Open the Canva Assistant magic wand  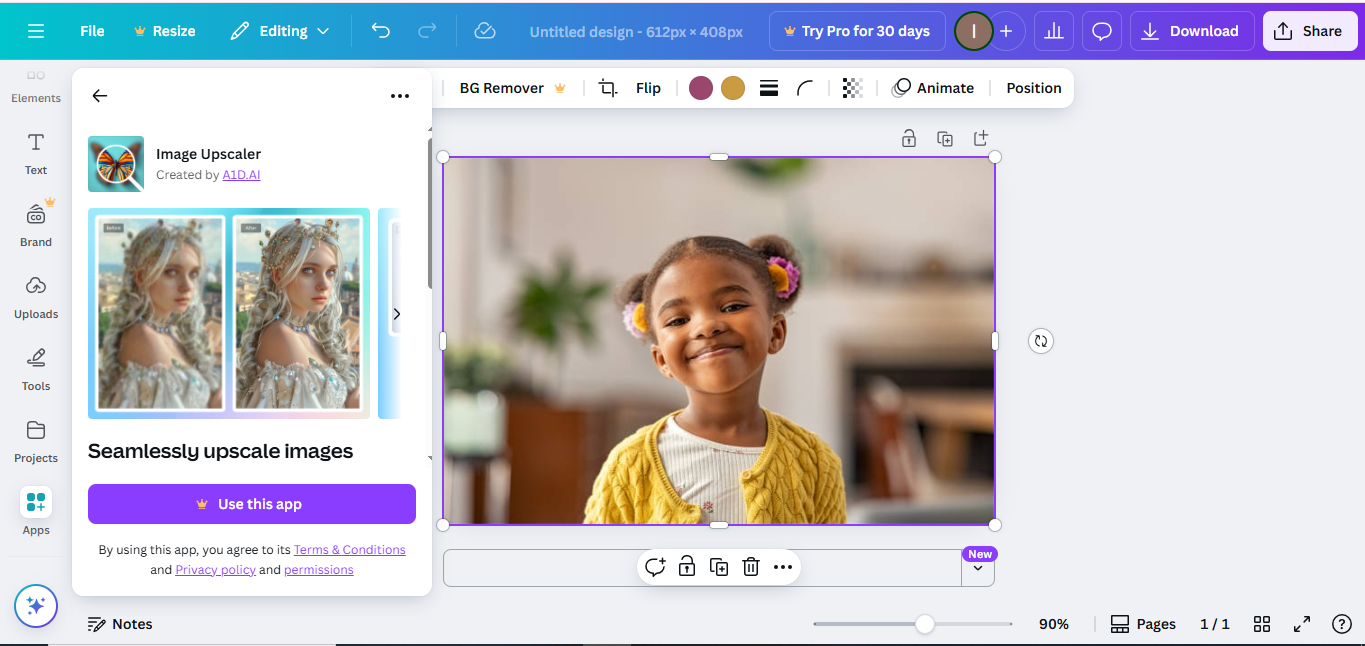point(35,606)
